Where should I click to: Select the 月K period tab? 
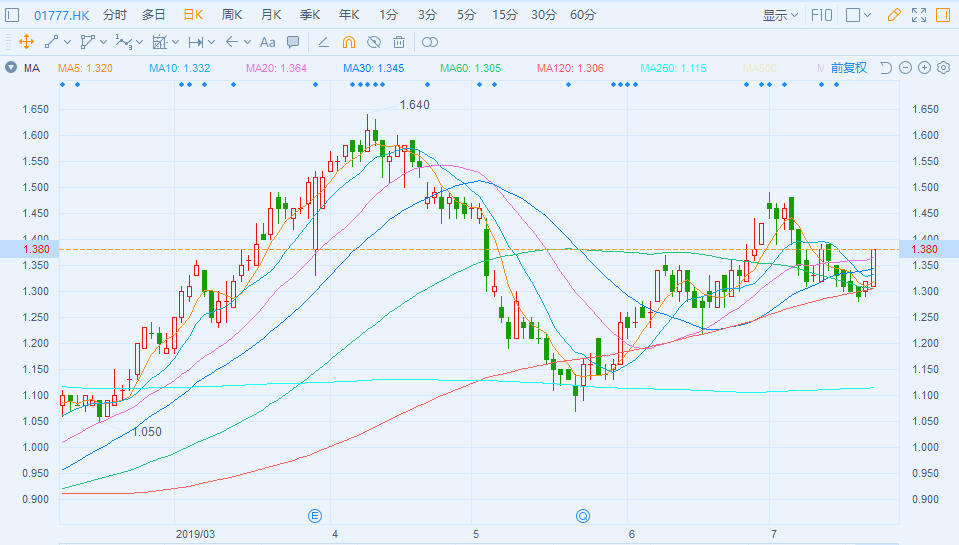pos(271,15)
